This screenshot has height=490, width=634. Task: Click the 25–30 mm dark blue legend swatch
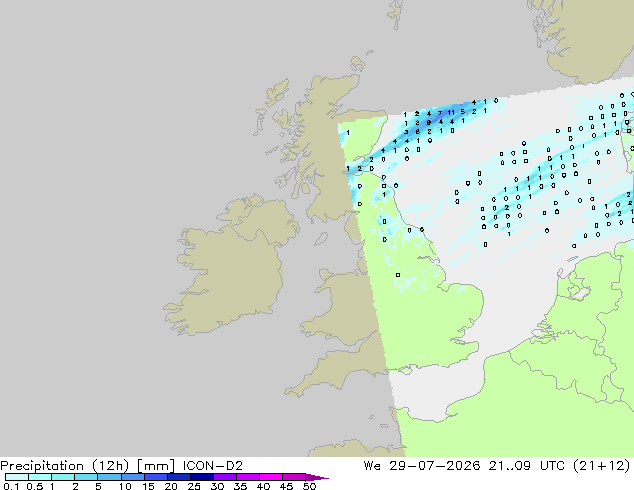tap(202, 477)
